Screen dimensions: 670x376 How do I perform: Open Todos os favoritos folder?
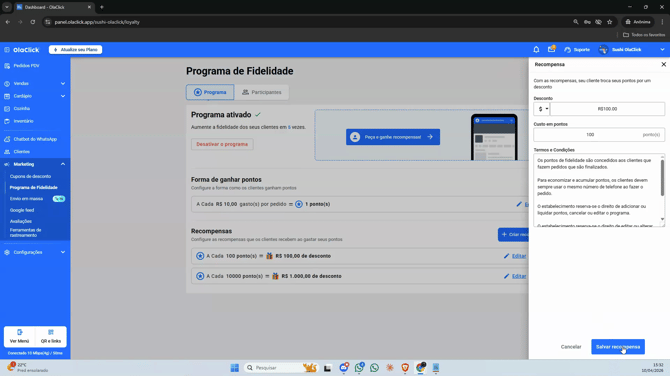pyautogui.click(x=644, y=35)
